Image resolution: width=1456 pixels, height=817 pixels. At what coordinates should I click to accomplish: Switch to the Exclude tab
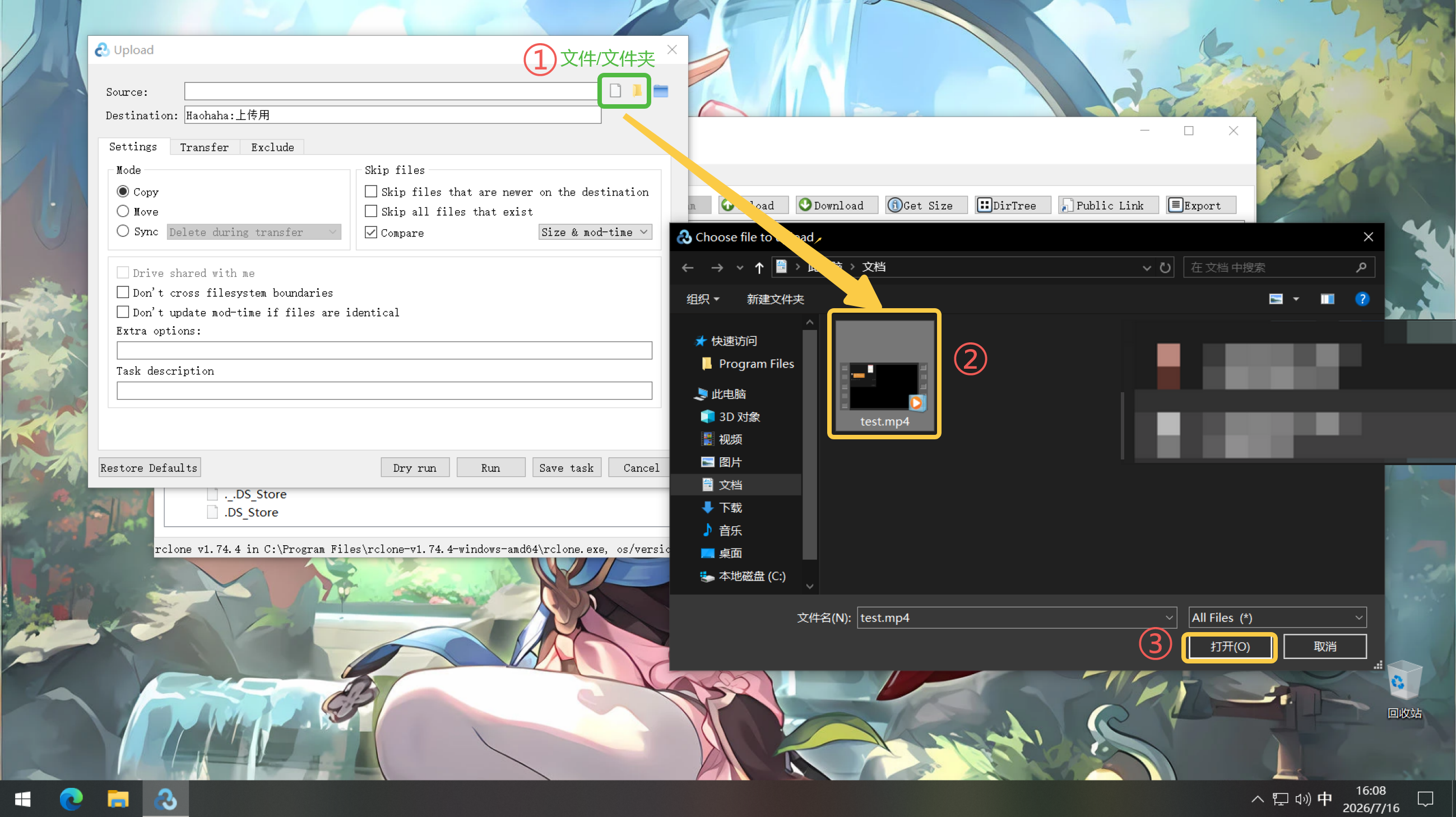272,147
